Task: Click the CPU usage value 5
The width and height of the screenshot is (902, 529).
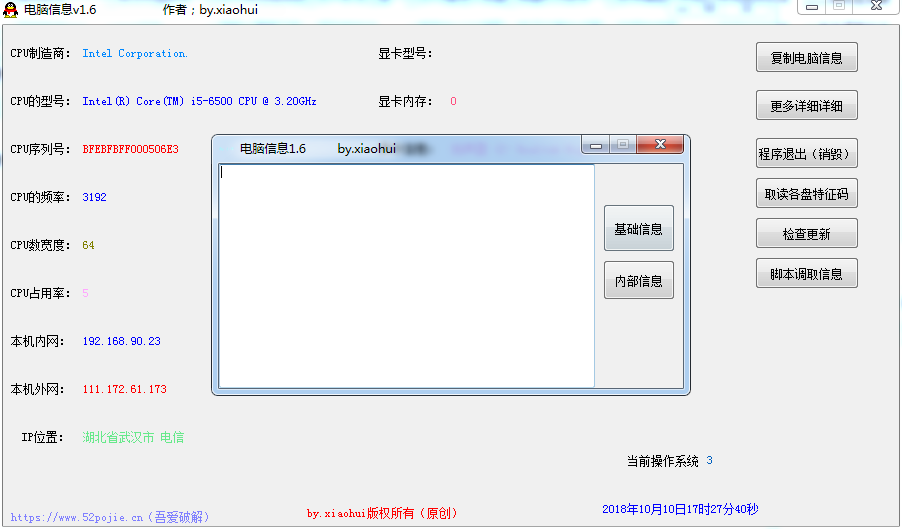Action: click(85, 293)
